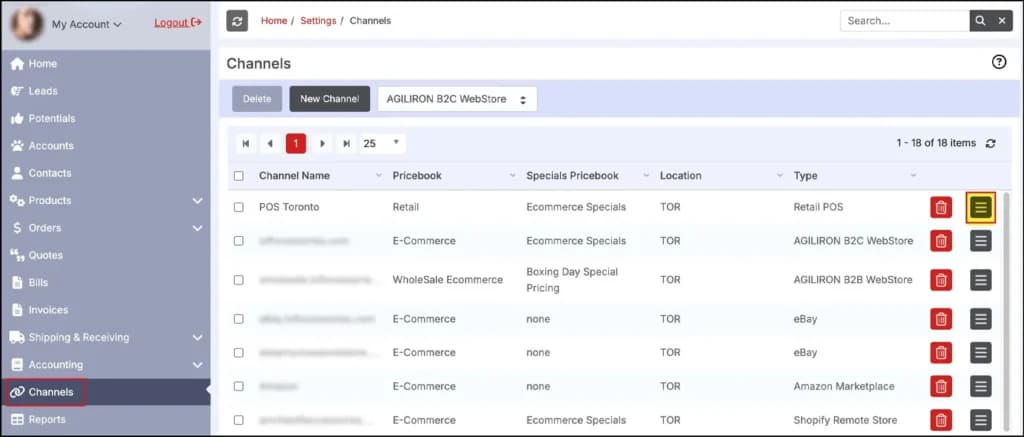
Task: Open the help question mark icon
Action: [x=999, y=63]
